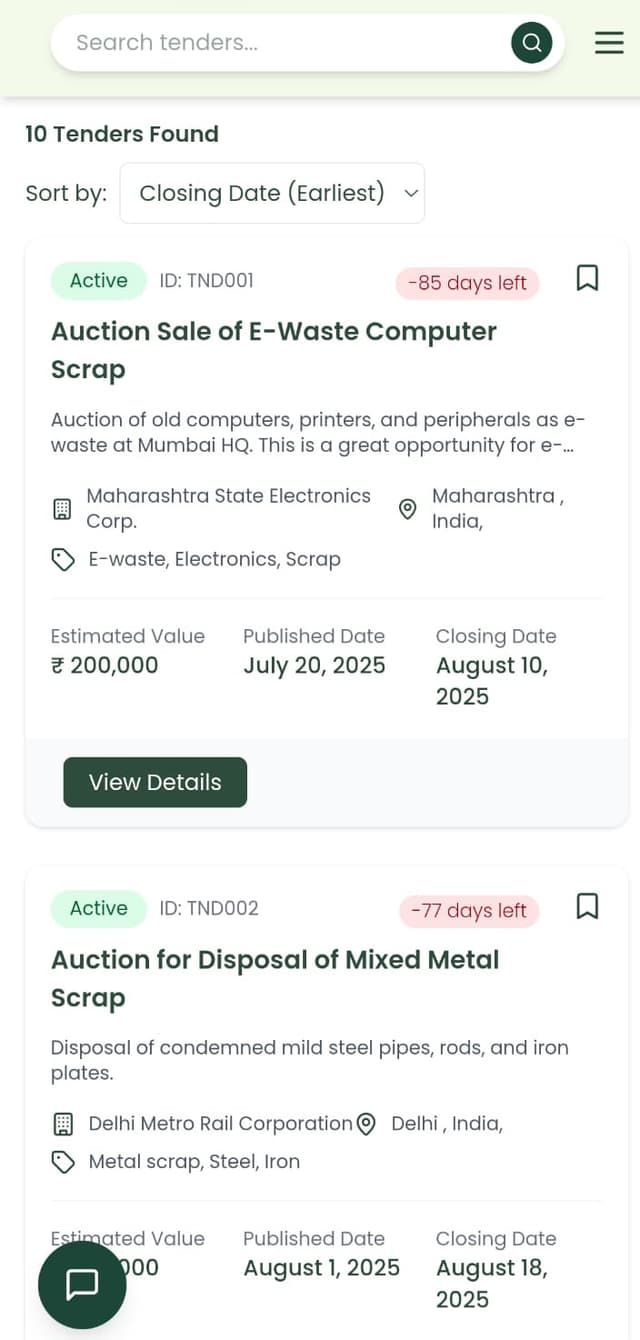Click location pin next to Delhi, India
Viewport: 640px width, 1340px height.
click(367, 1124)
